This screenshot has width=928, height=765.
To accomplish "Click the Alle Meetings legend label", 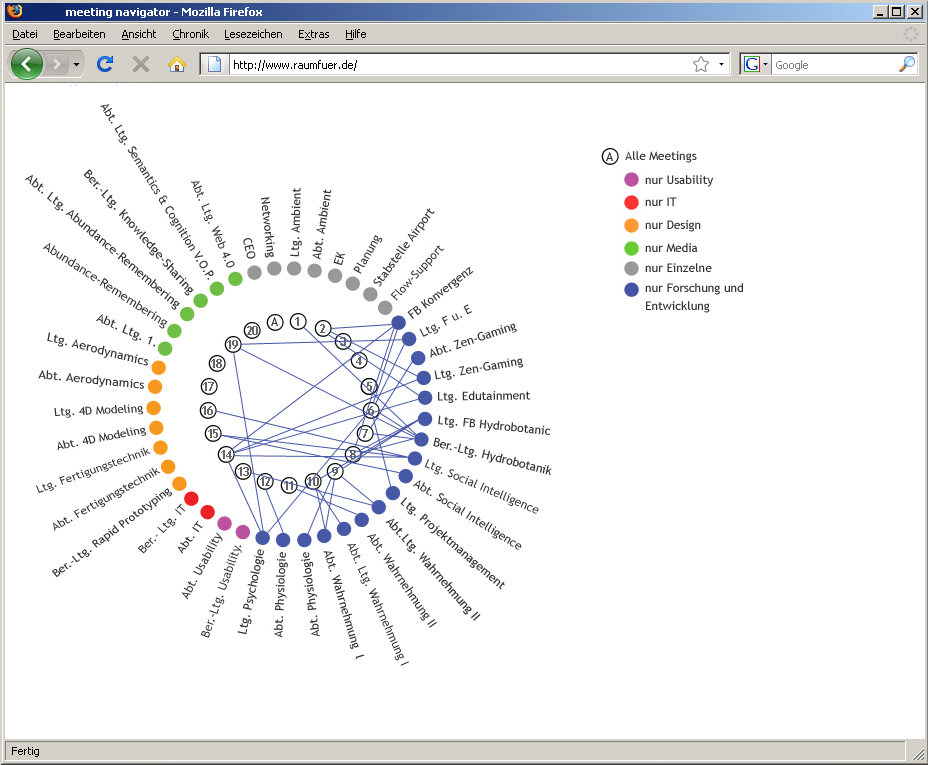I will [x=660, y=156].
